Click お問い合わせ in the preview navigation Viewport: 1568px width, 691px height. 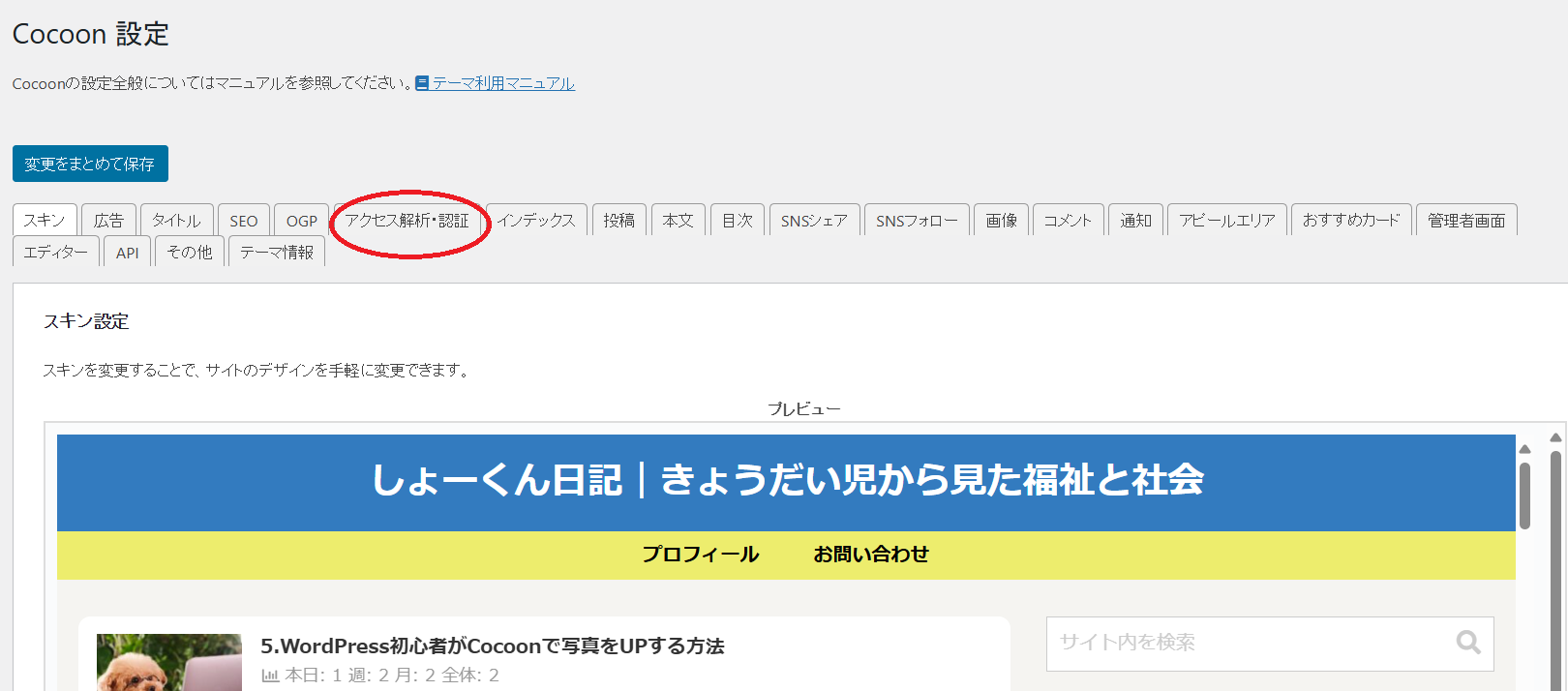[870, 555]
